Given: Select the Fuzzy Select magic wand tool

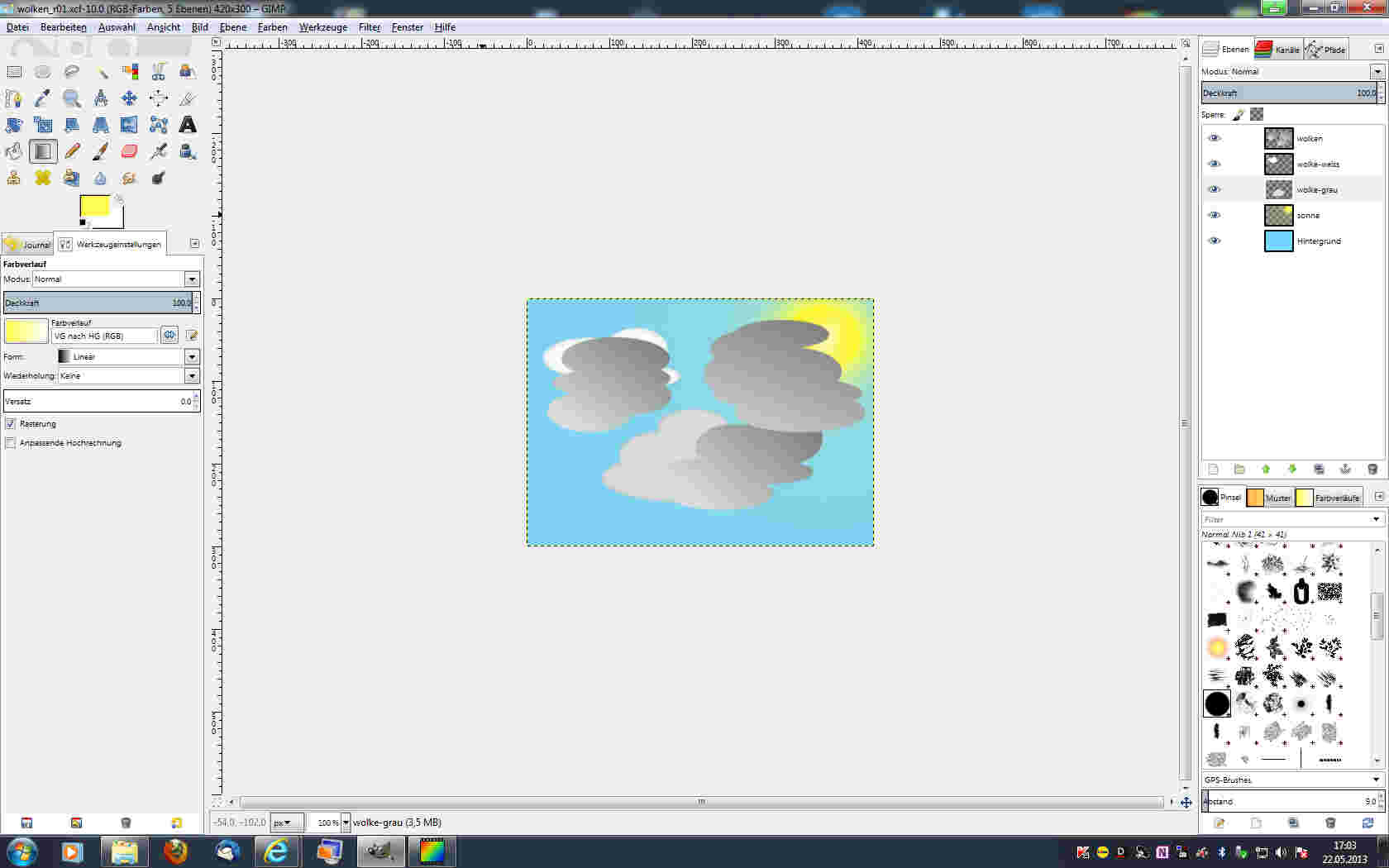Looking at the screenshot, I should (101, 72).
